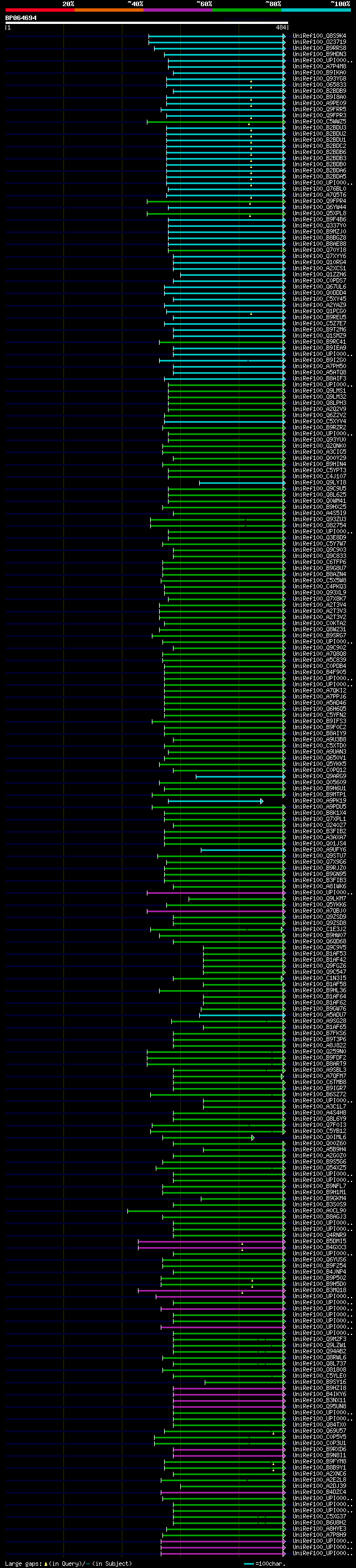Click the purple ~60% identity legend segment
This screenshot has height=1568, width=356.
point(177,10)
